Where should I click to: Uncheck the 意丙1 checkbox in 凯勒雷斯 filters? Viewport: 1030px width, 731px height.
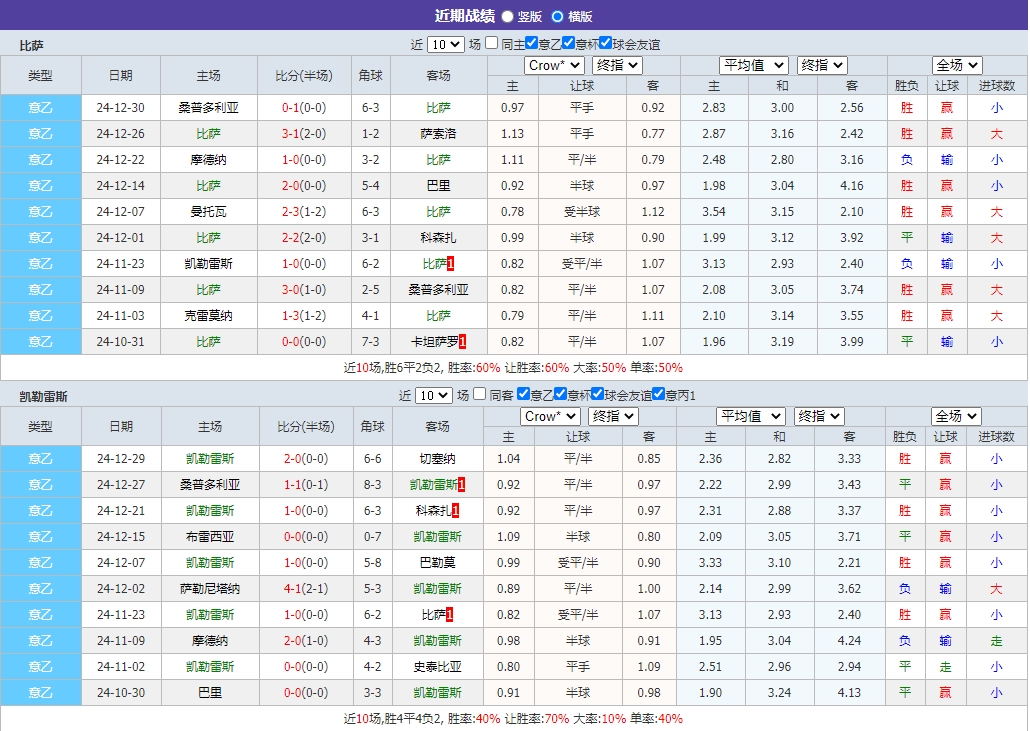(x=656, y=395)
